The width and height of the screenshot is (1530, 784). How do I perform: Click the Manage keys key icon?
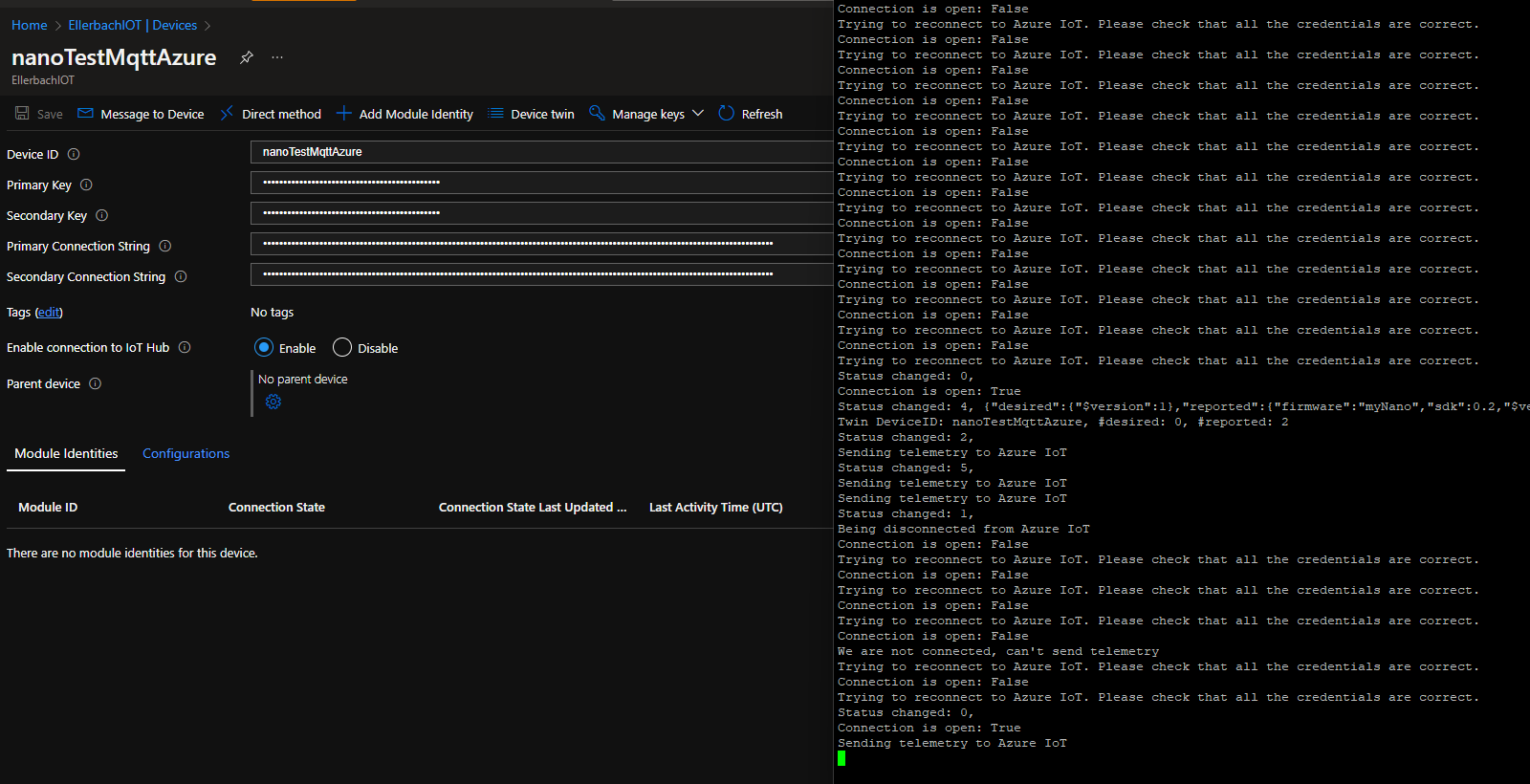click(x=597, y=113)
